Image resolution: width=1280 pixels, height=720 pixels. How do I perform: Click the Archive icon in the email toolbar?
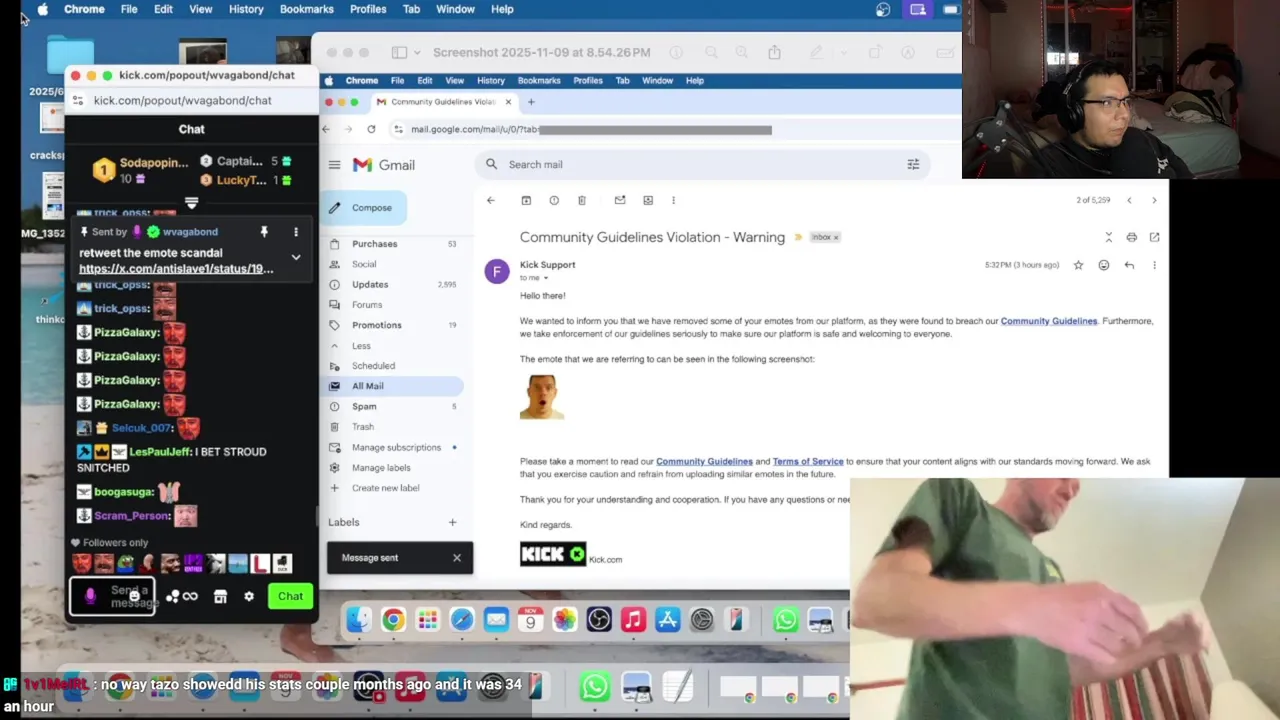526,200
